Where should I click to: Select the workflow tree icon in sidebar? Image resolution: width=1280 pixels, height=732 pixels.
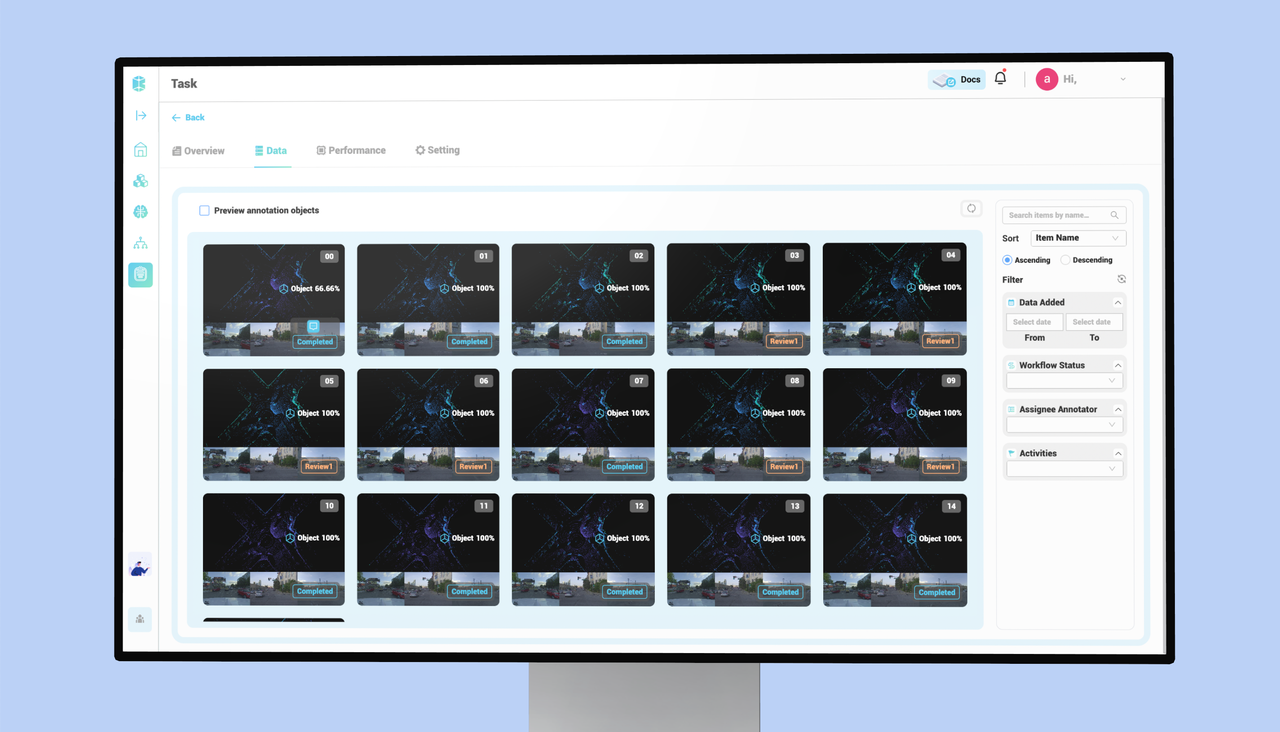pos(140,243)
